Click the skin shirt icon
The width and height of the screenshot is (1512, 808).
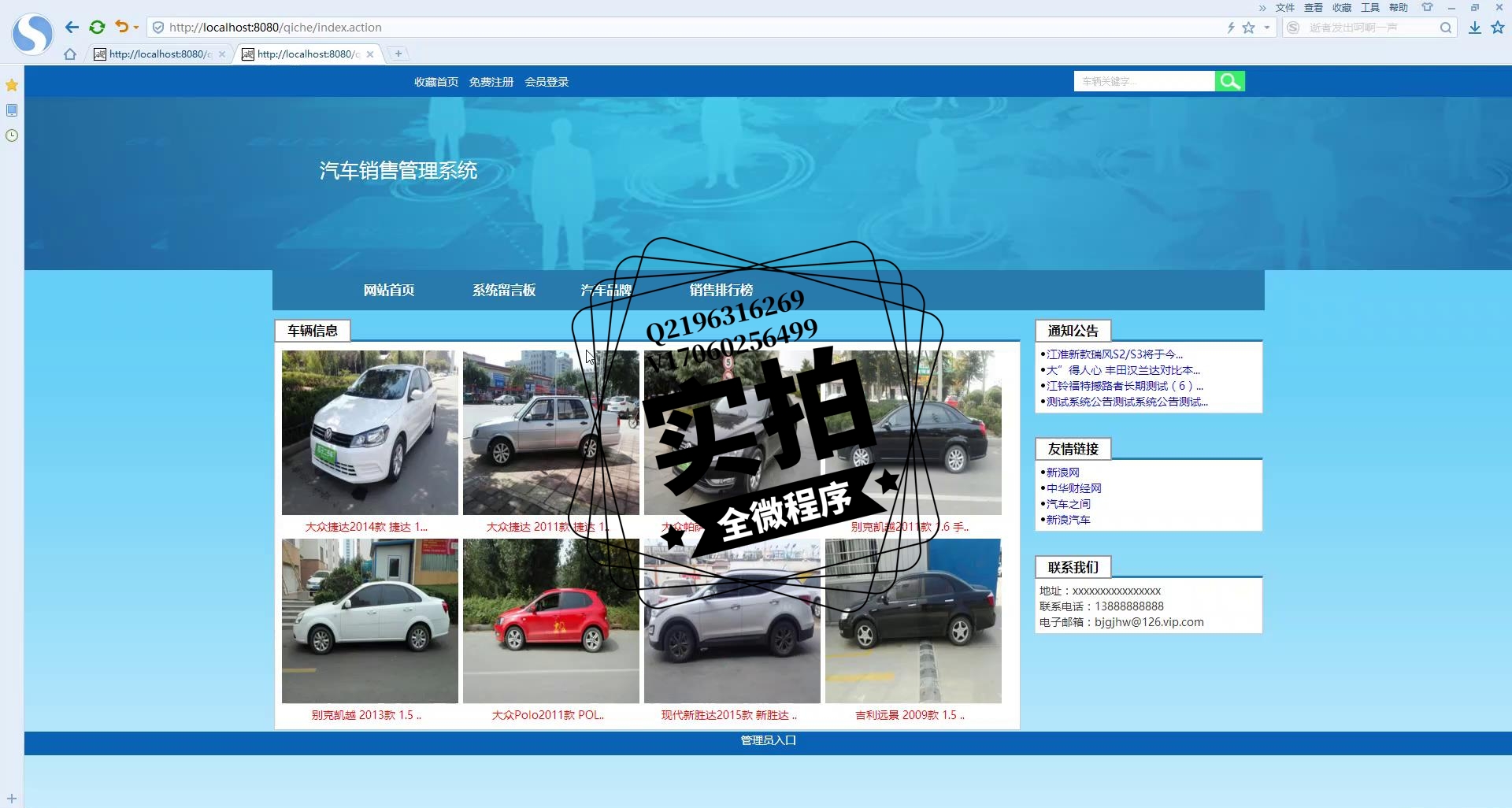click(1427, 7)
